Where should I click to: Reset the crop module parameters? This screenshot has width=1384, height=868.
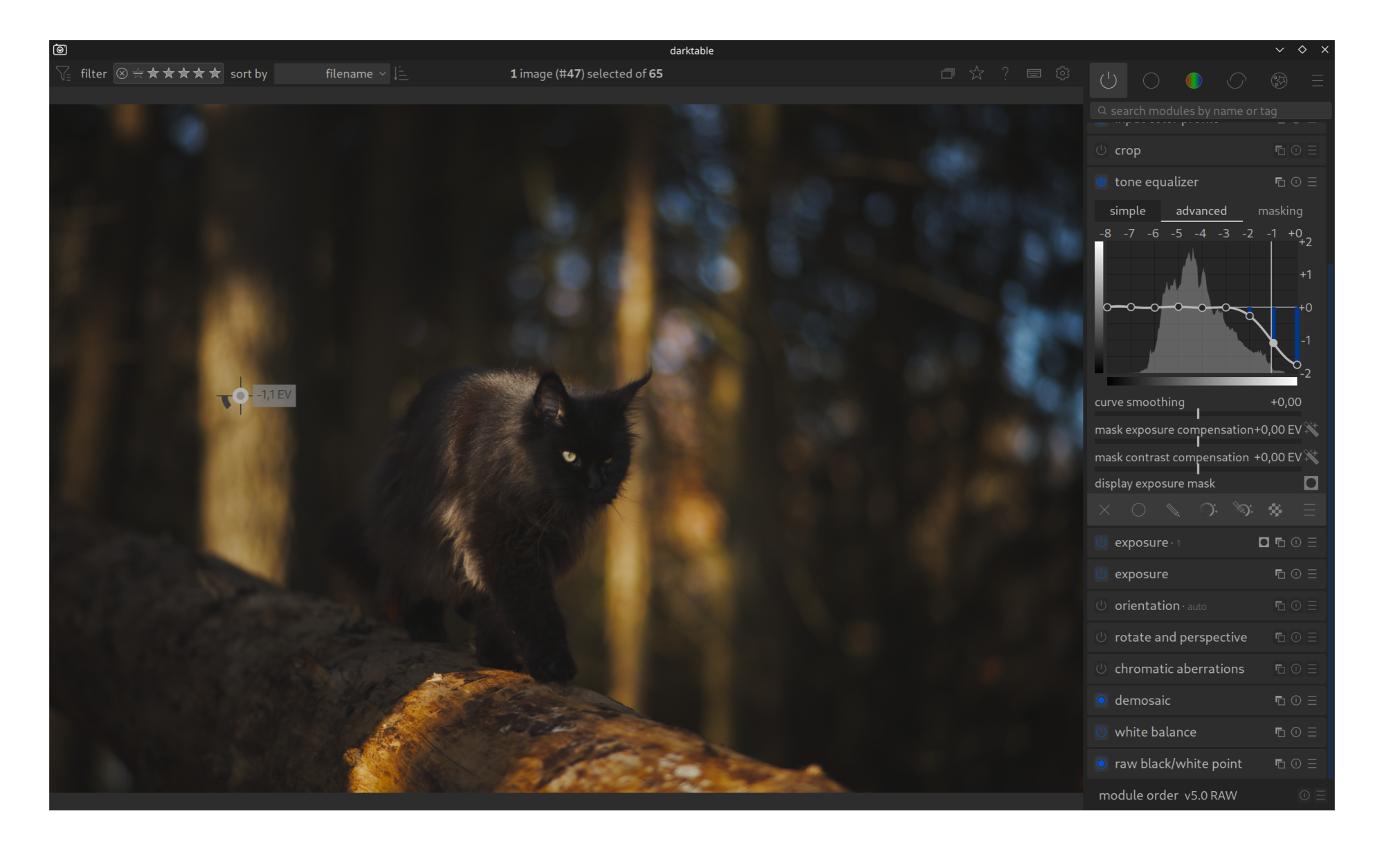[x=1296, y=150]
